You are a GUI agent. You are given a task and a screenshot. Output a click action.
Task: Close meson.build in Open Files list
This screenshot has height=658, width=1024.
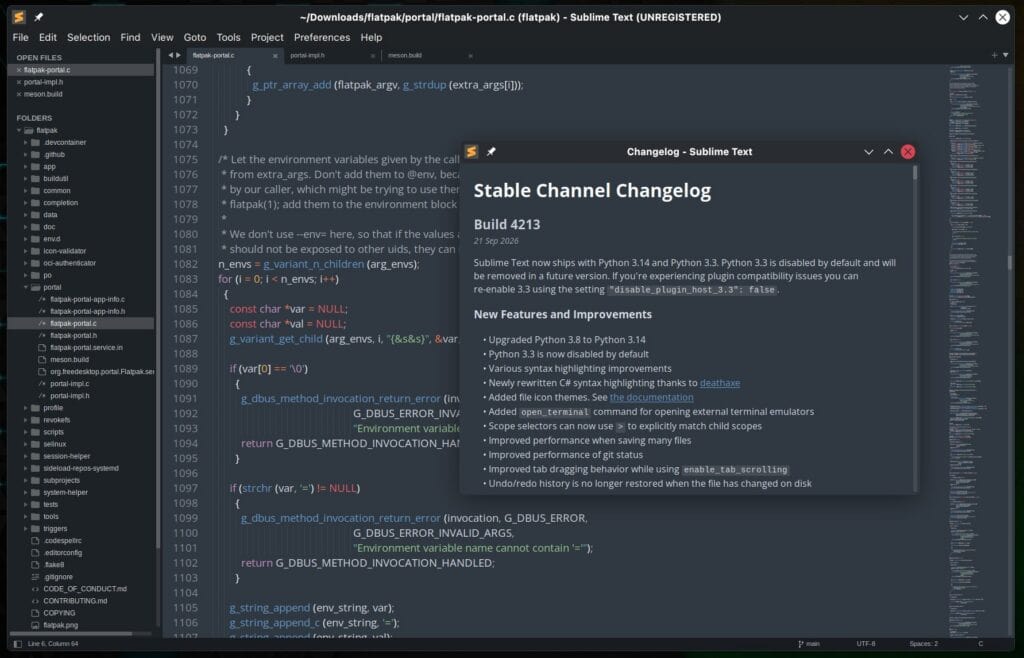[x=19, y=94]
